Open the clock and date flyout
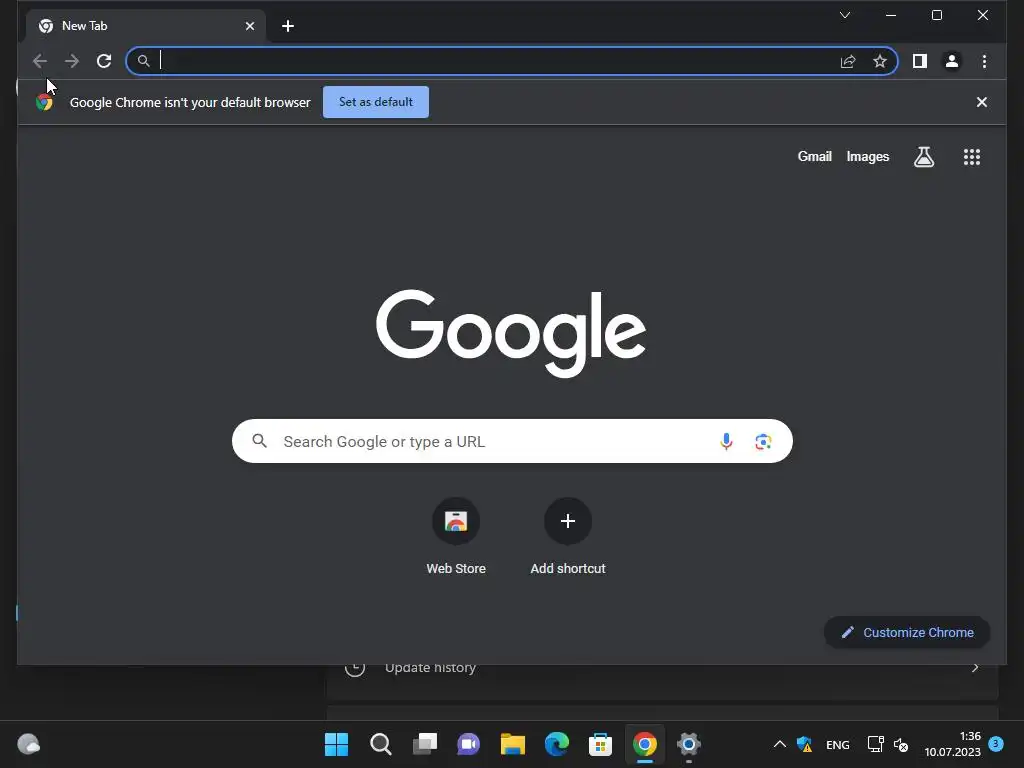Viewport: 1024px width, 768px height. 952,744
